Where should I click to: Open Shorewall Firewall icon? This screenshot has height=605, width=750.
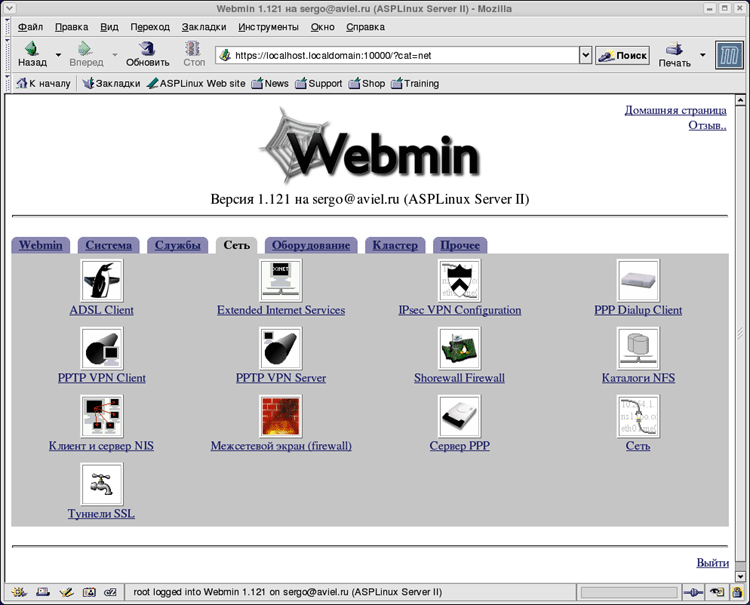click(x=459, y=348)
